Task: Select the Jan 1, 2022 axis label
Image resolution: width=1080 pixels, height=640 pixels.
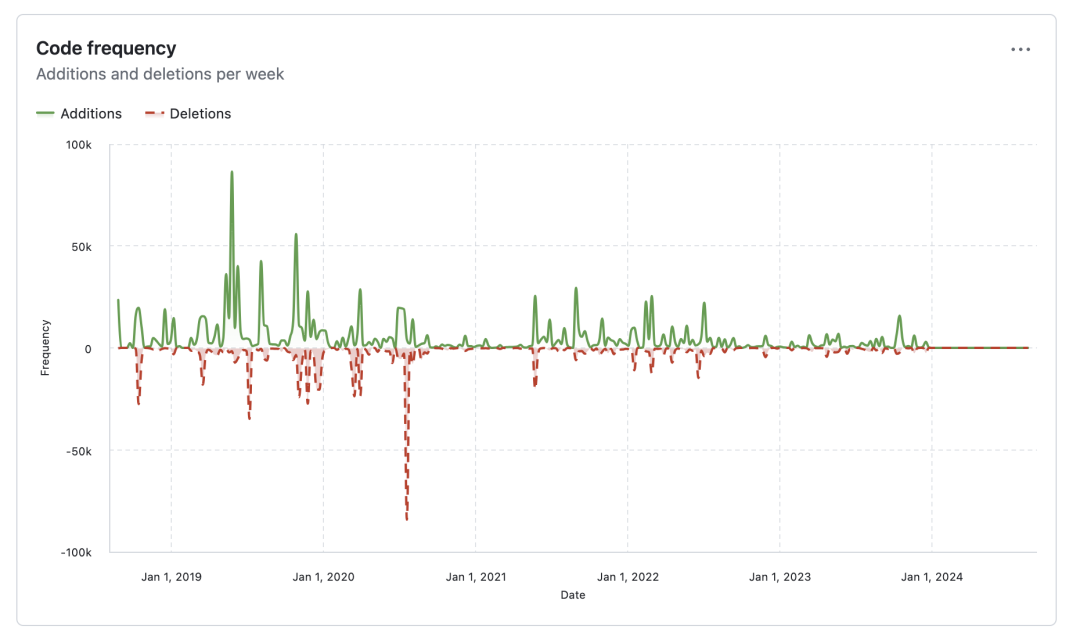Action: coord(628,577)
